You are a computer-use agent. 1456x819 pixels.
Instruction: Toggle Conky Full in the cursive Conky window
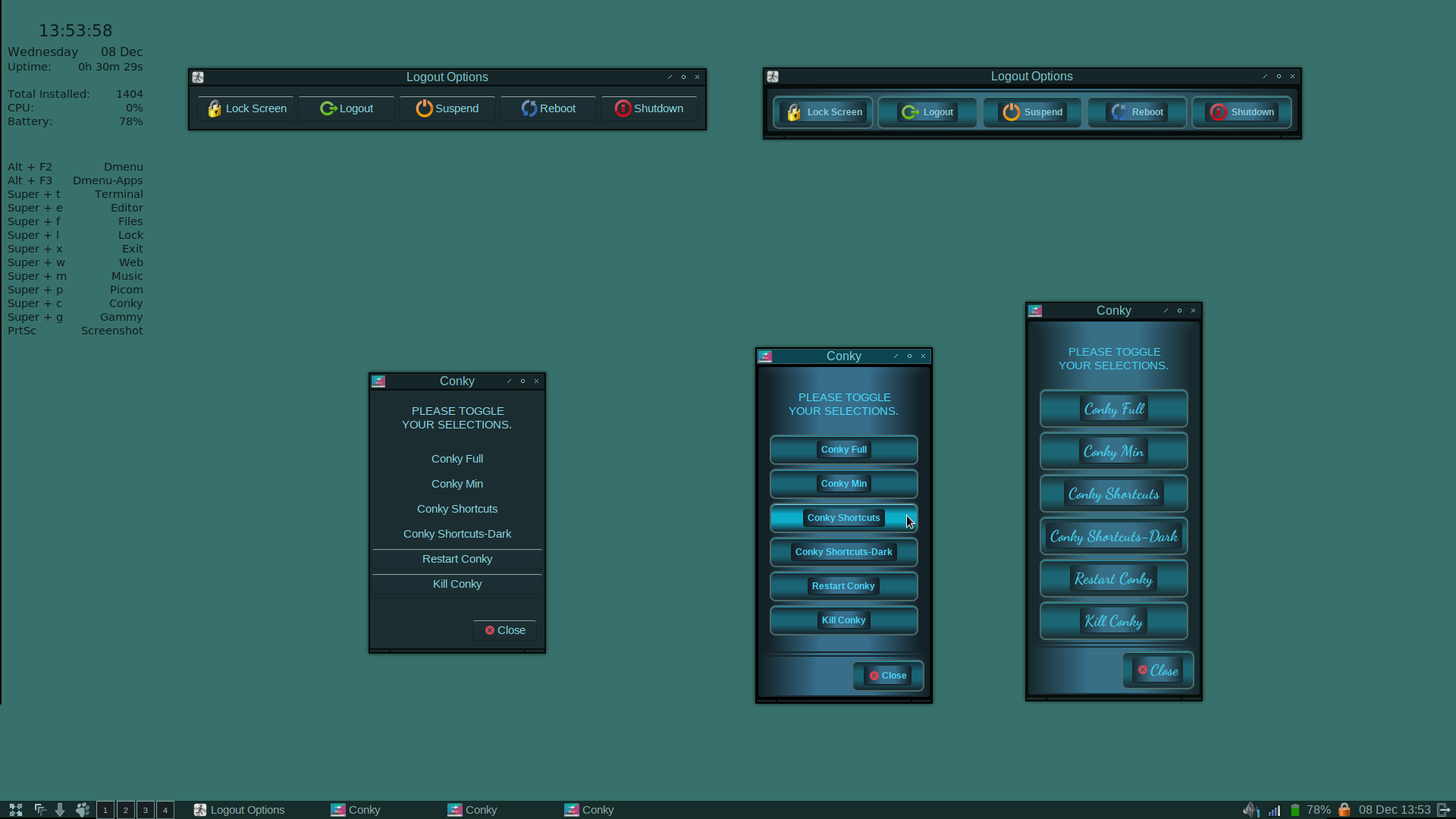coord(1113,409)
